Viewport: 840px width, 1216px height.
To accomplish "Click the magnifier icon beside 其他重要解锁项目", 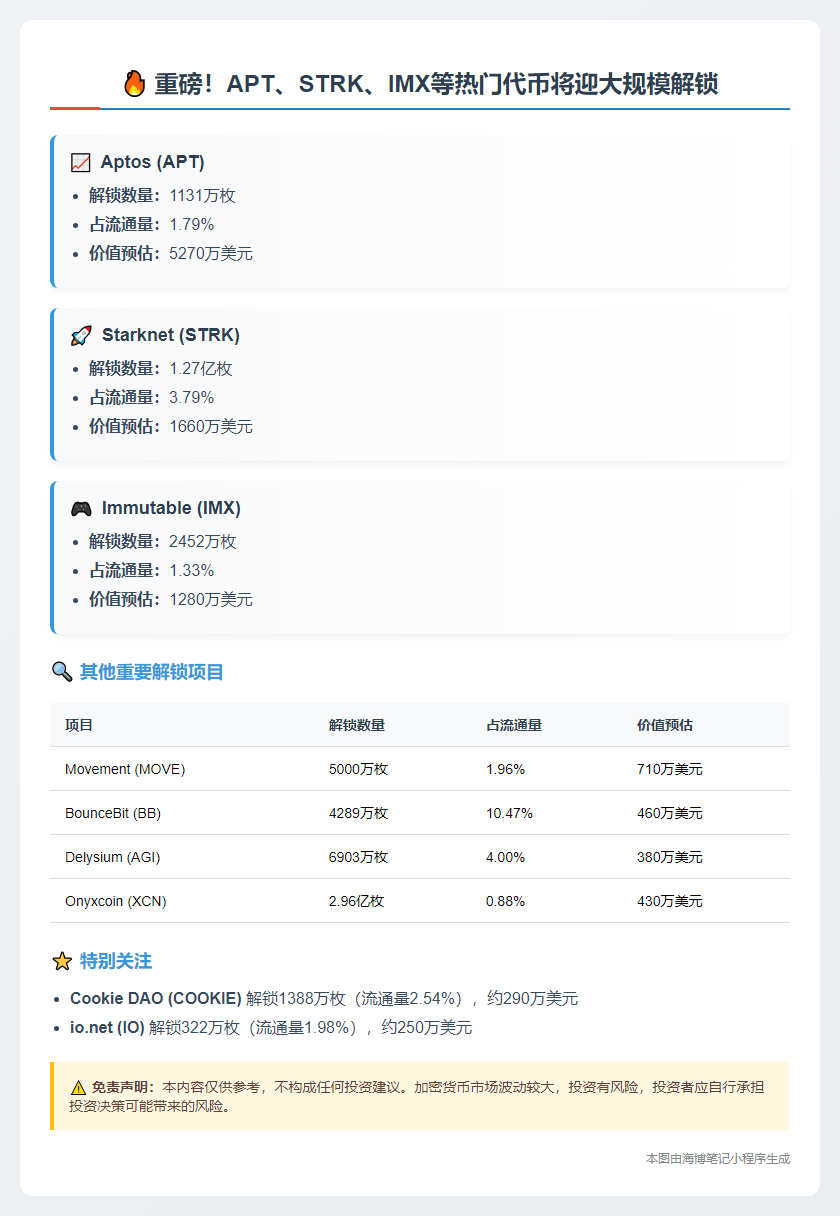I will pyautogui.click(x=61, y=672).
